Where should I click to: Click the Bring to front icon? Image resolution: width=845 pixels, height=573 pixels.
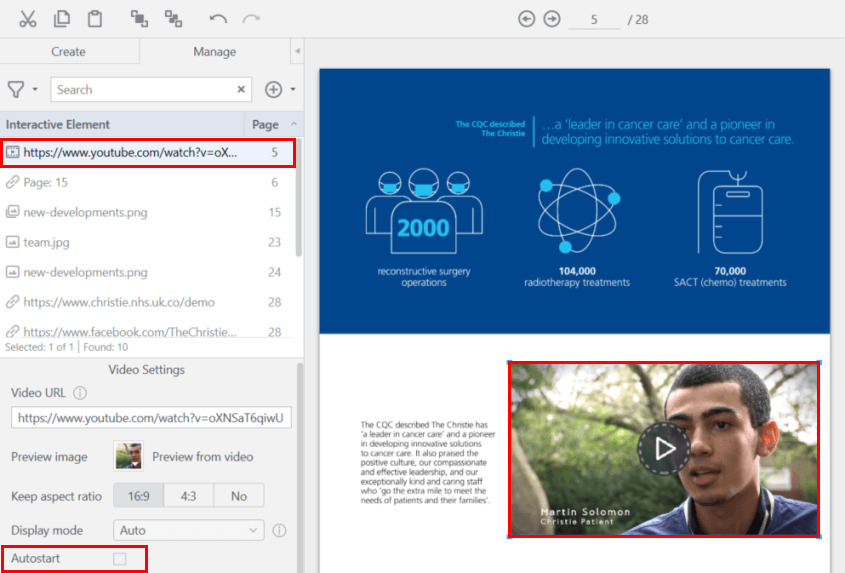139,19
